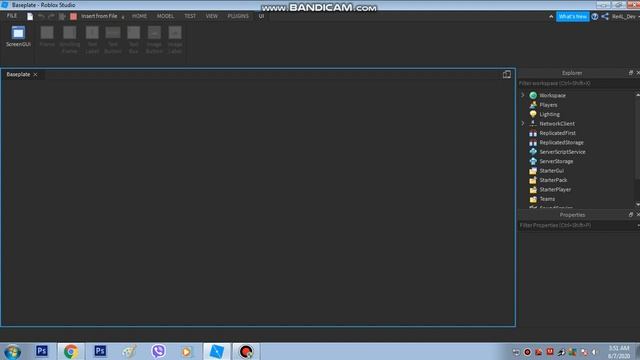Viewport: 640px width, 360px height.
Task: Click the Image Button ribbon button
Action: click(154, 40)
